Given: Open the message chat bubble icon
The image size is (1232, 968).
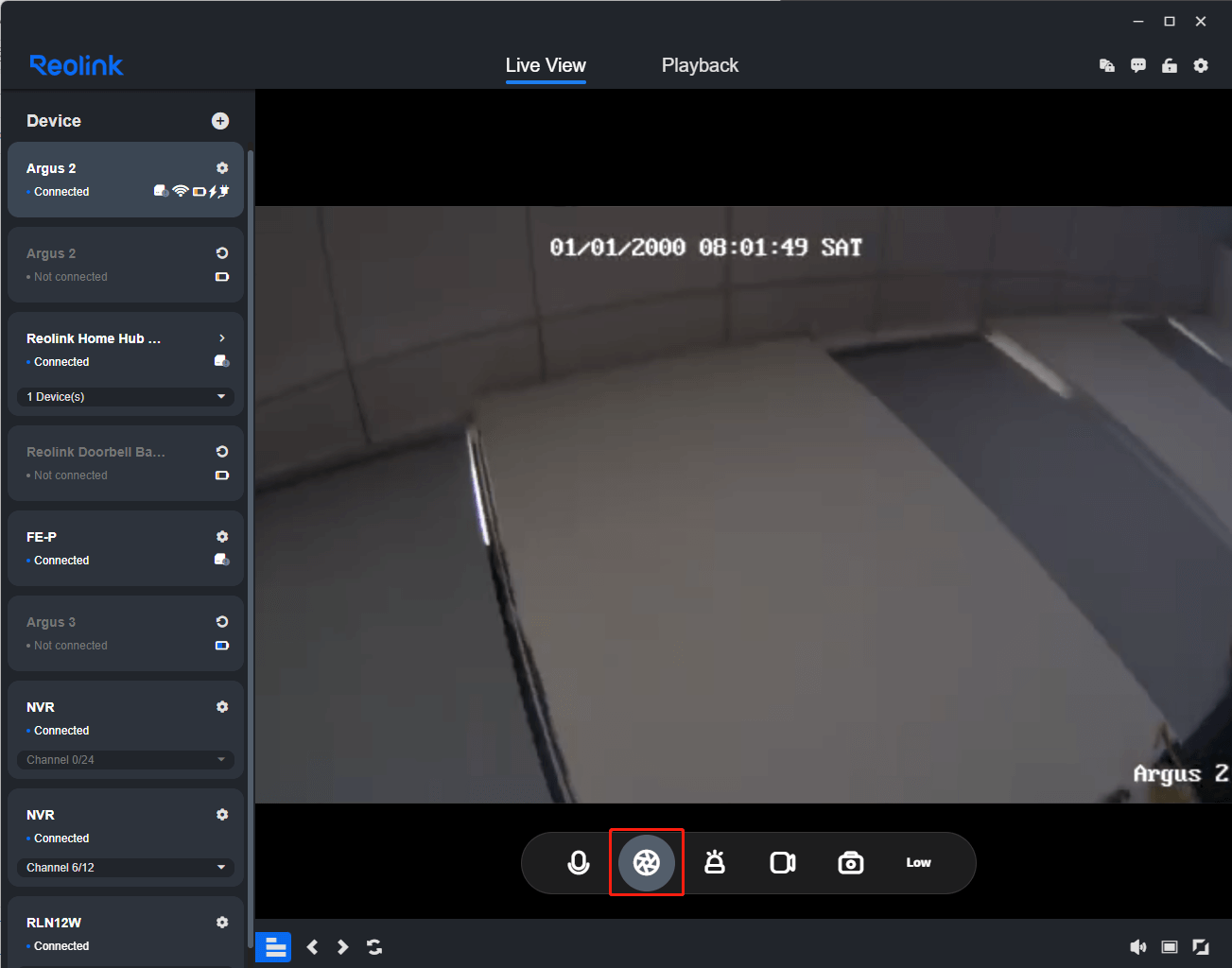Looking at the screenshot, I should [1138, 66].
